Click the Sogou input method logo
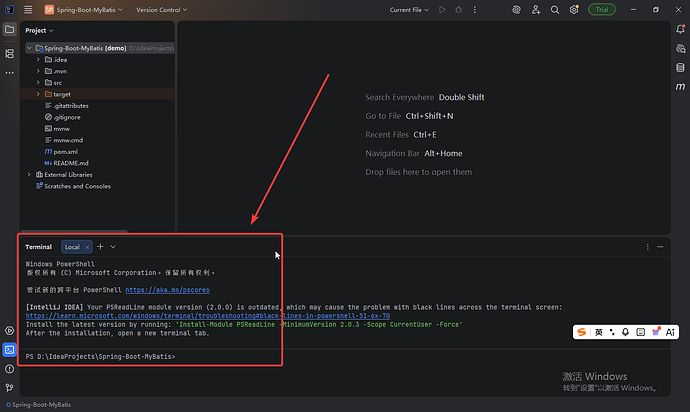Screen dimensions: 690x412 click(582, 332)
